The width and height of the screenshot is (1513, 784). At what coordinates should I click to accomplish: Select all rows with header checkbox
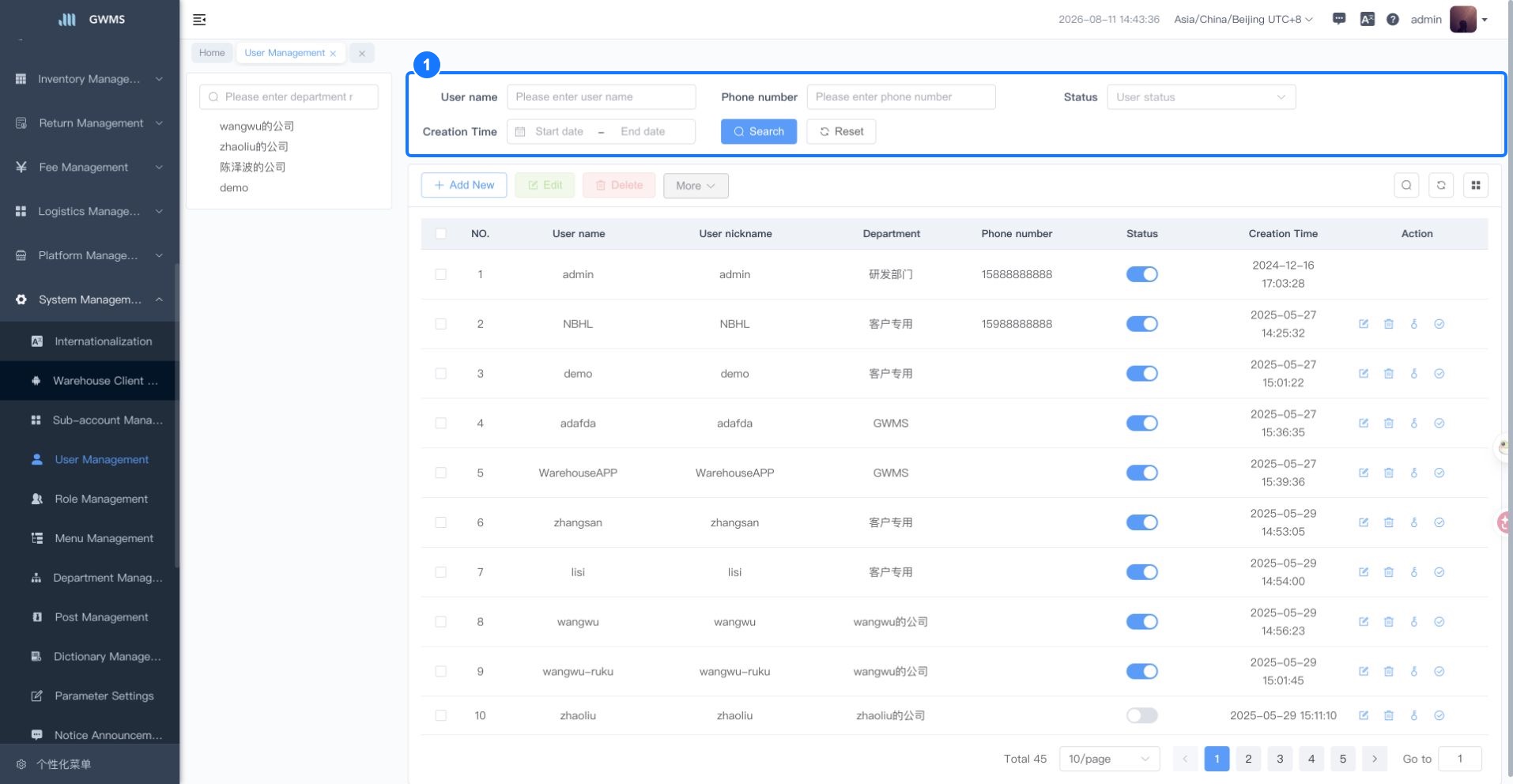click(x=441, y=233)
